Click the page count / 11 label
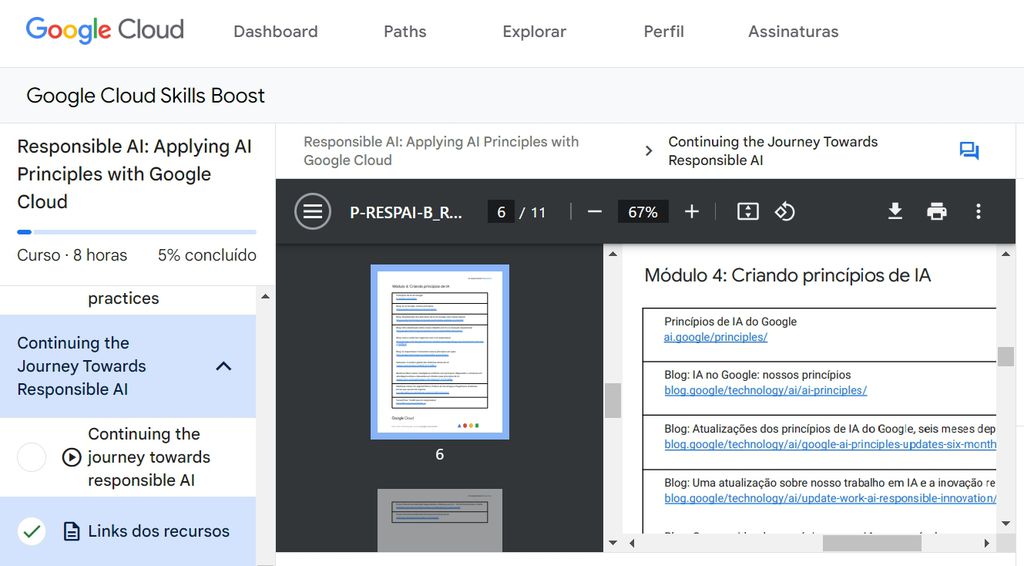 pyautogui.click(x=532, y=212)
